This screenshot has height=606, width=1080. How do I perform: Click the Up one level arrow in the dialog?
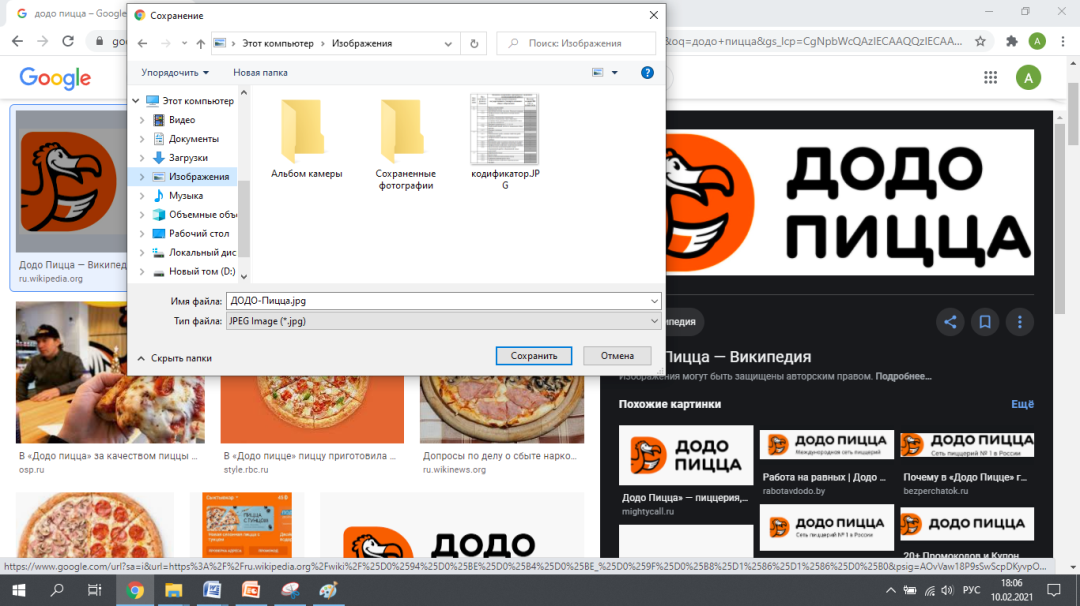(x=200, y=43)
